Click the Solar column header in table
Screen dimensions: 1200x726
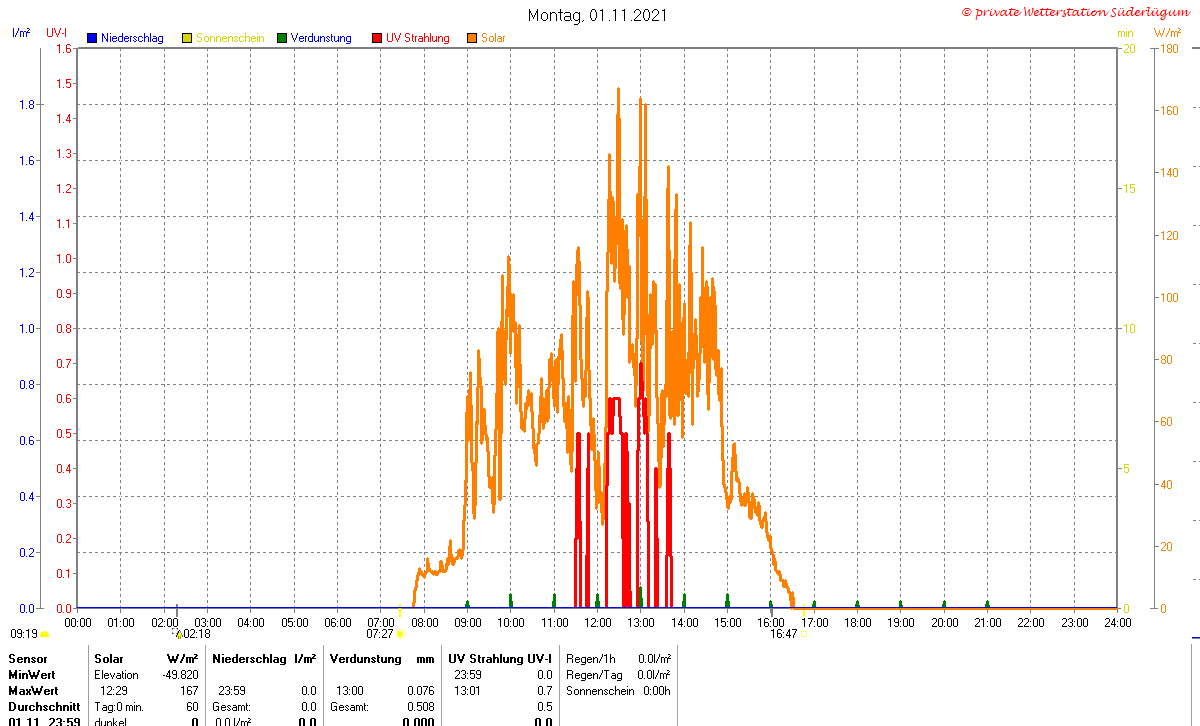(109, 659)
